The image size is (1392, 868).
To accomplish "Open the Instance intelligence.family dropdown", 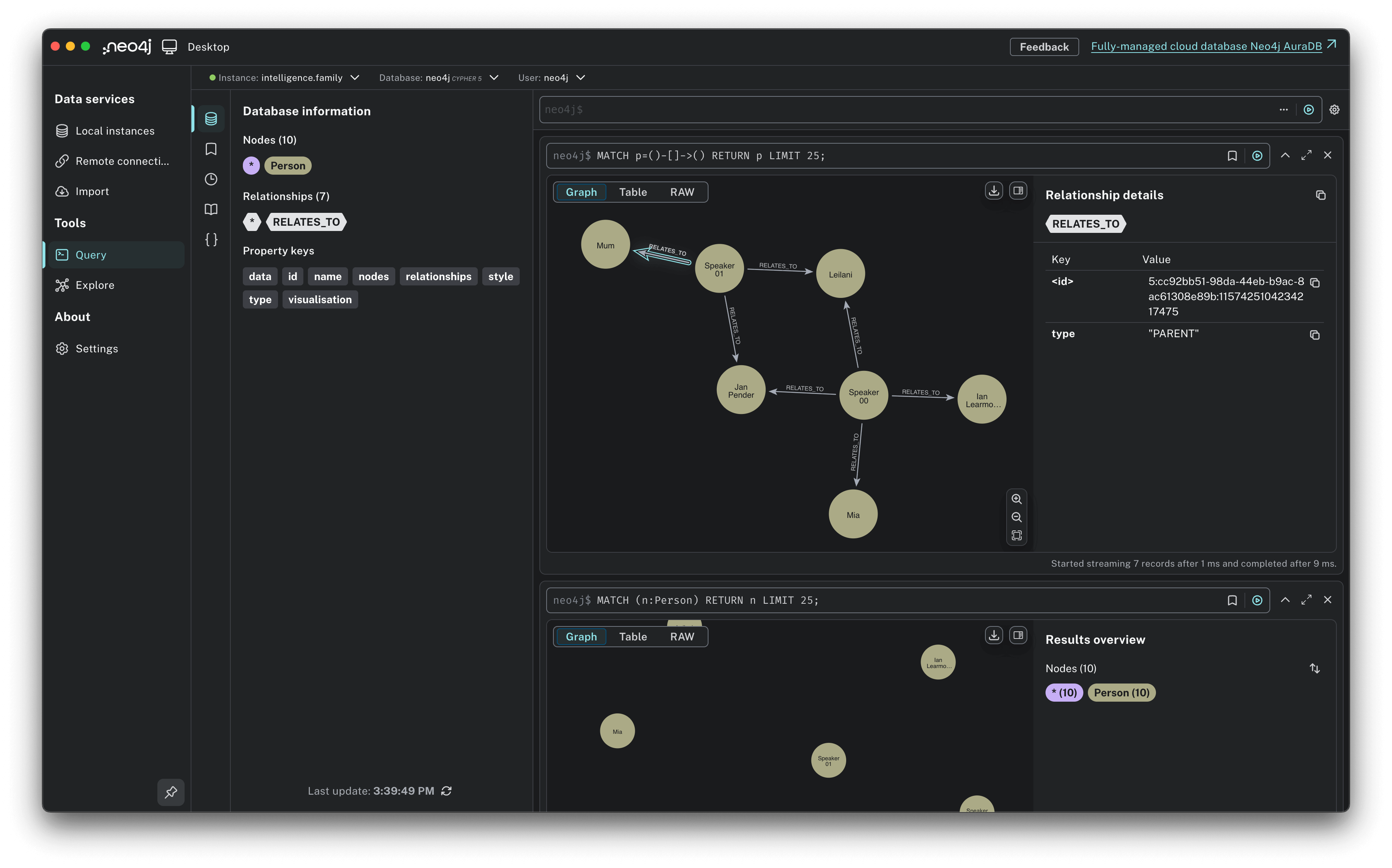I will tap(355, 77).
